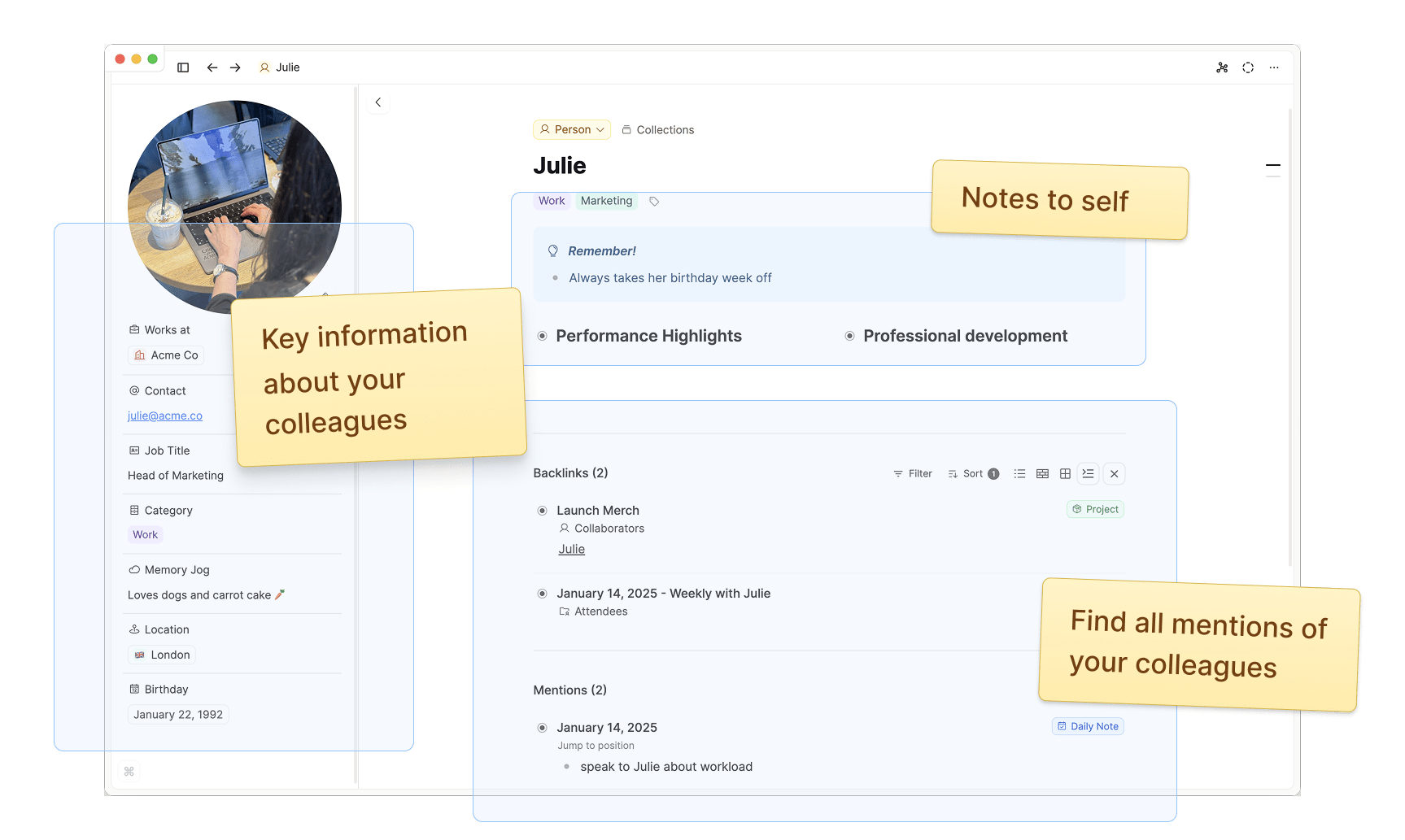Toggle the Performance Highlights bullet
This screenshot has width=1405, height=840.
pyautogui.click(x=542, y=336)
